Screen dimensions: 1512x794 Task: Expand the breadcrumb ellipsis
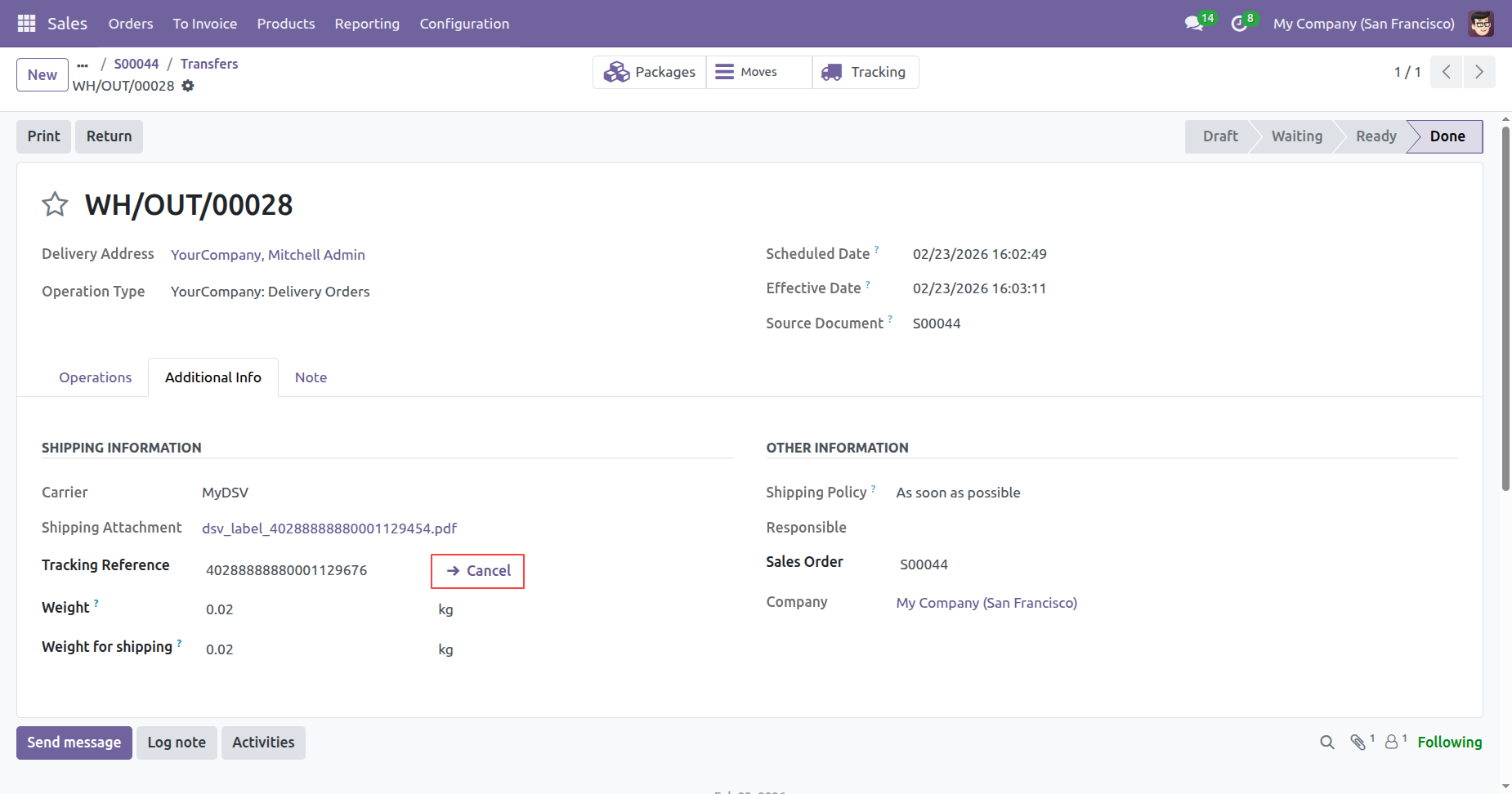tap(83, 64)
